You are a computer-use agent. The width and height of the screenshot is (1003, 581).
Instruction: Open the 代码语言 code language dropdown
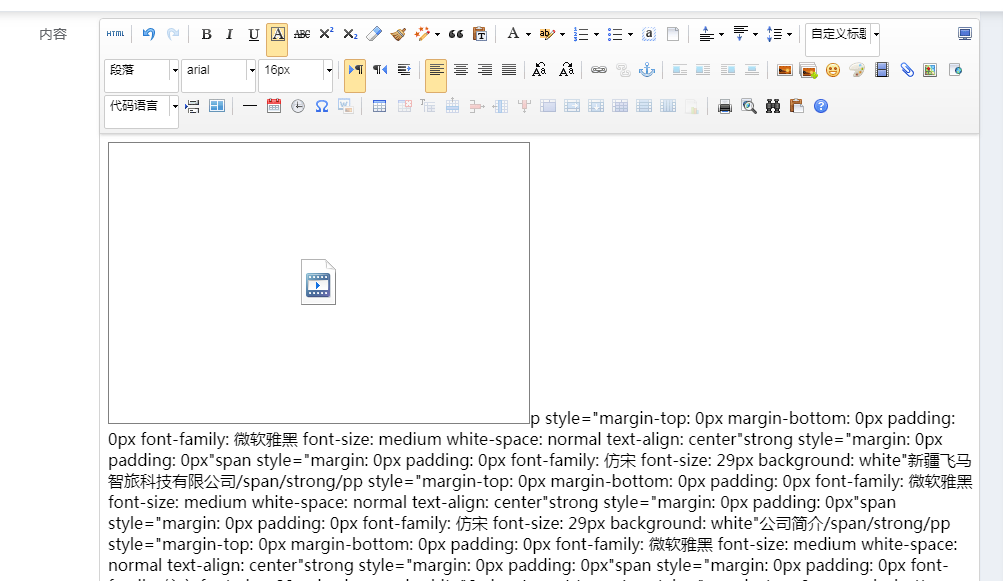(141, 106)
